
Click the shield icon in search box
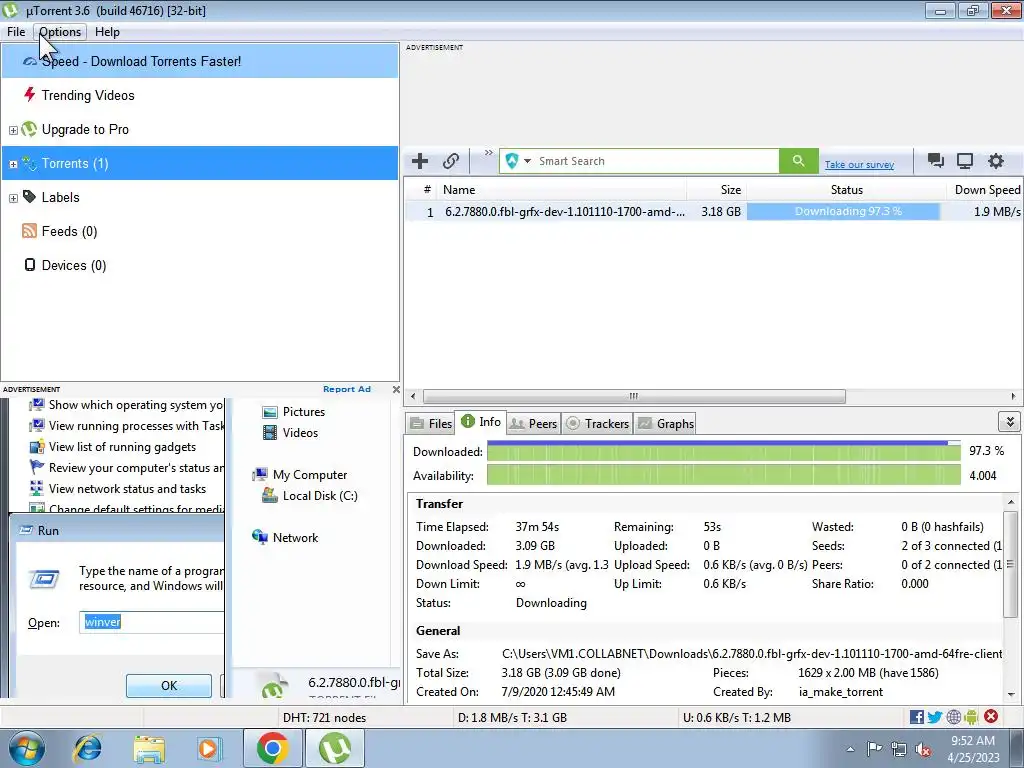512,161
